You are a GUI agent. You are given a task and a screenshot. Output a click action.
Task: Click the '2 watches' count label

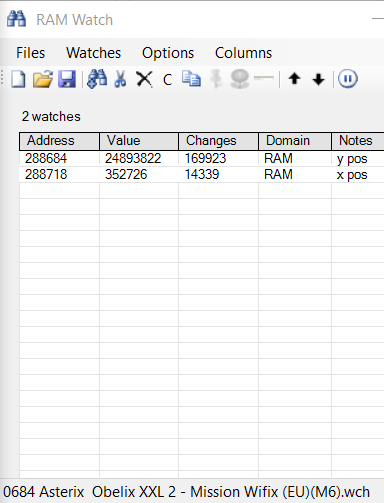click(51, 117)
